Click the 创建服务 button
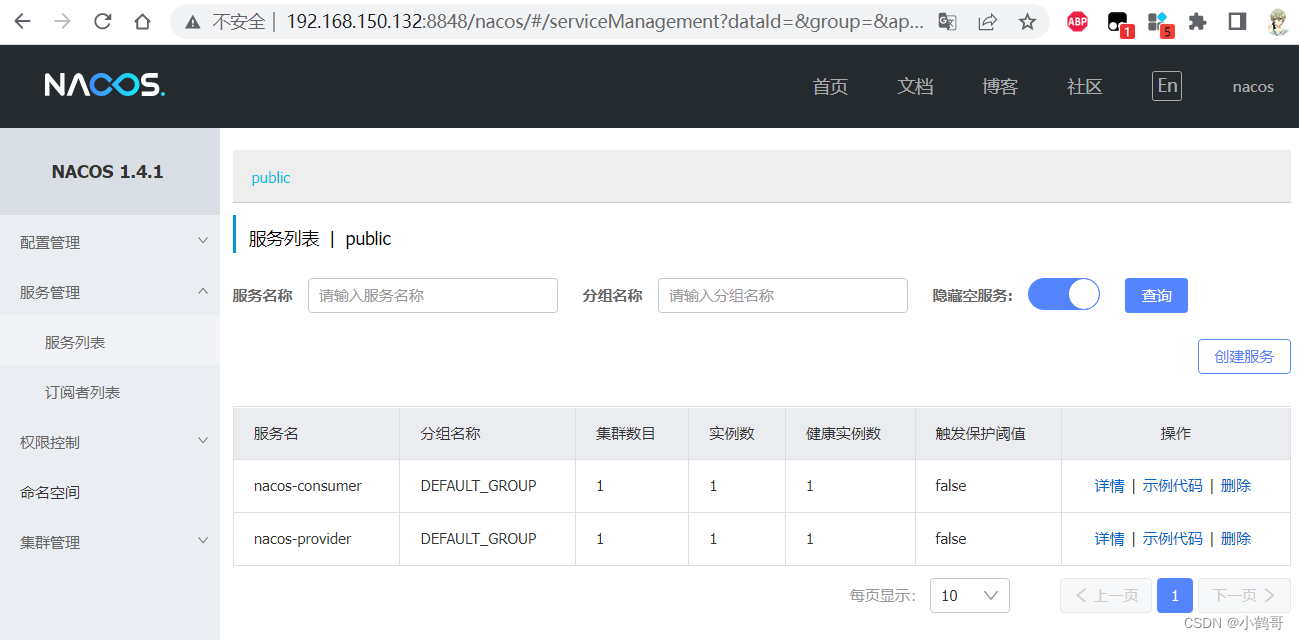The height and width of the screenshot is (640, 1299). click(1244, 356)
